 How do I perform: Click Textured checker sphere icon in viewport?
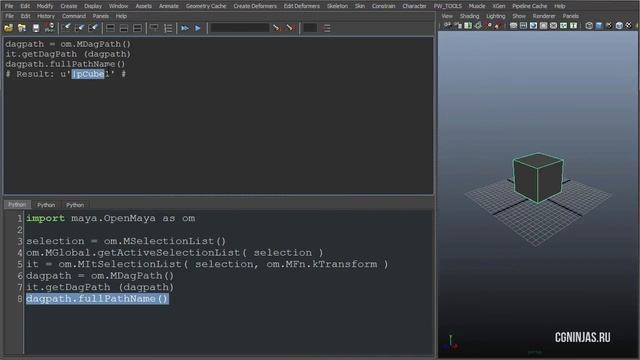coord(629,25)
